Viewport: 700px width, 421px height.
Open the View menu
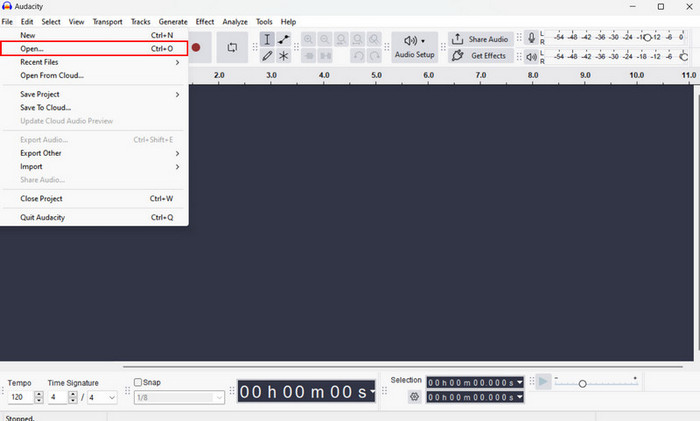tap(76, 21)
